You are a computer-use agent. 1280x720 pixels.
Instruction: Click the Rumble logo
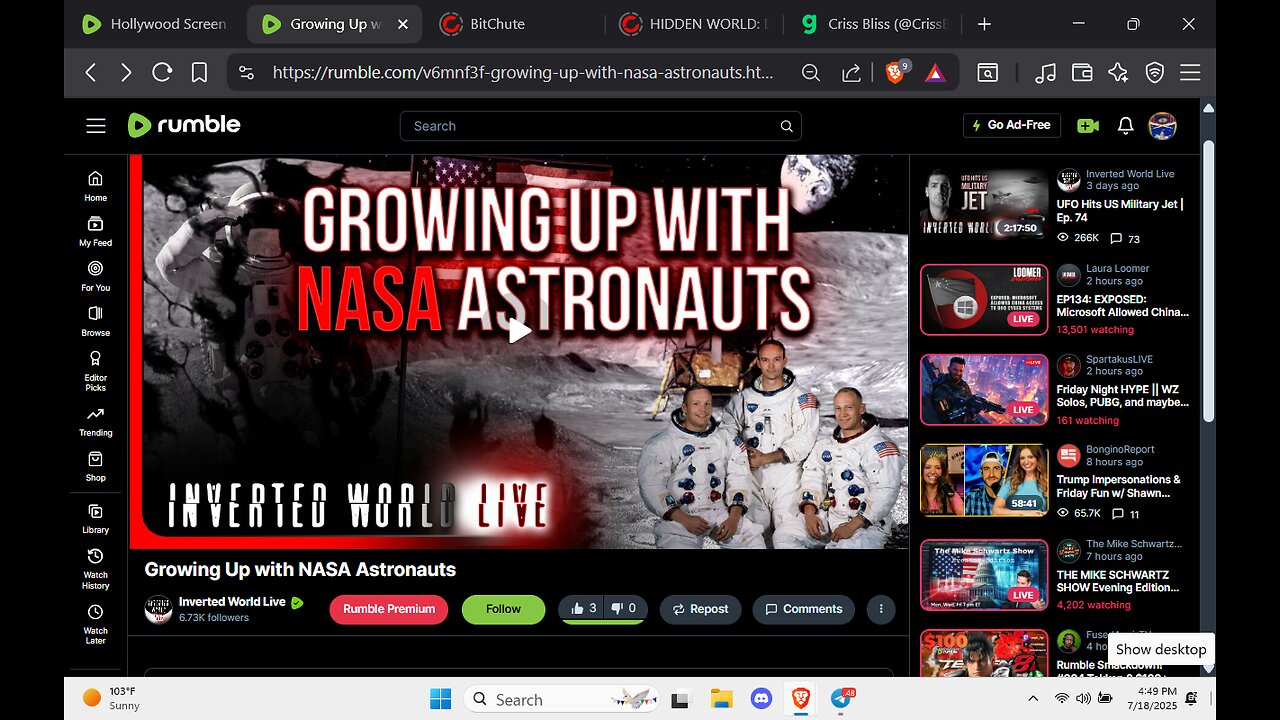coord(184,125)
